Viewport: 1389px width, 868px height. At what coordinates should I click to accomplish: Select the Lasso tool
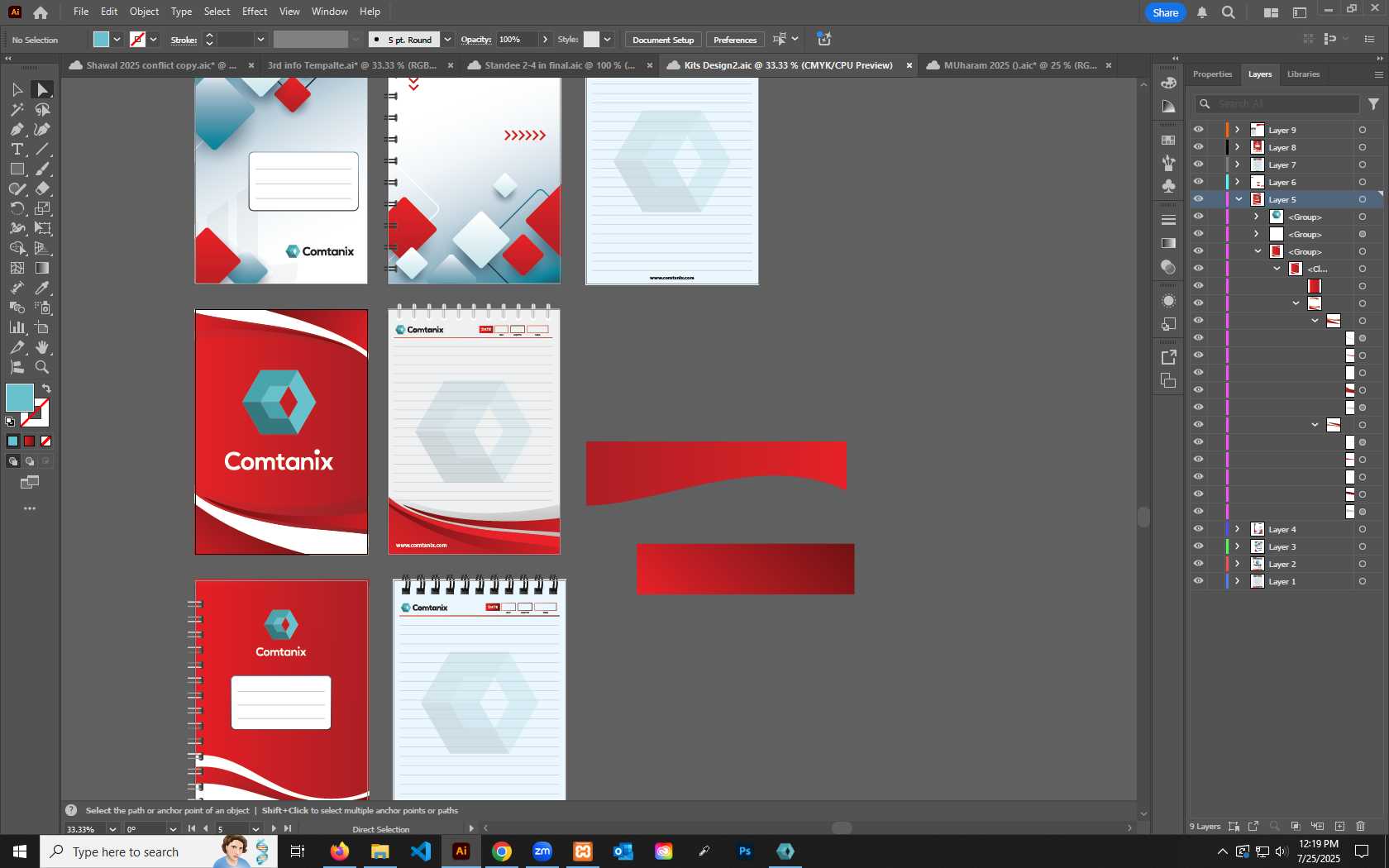[42, 109]
